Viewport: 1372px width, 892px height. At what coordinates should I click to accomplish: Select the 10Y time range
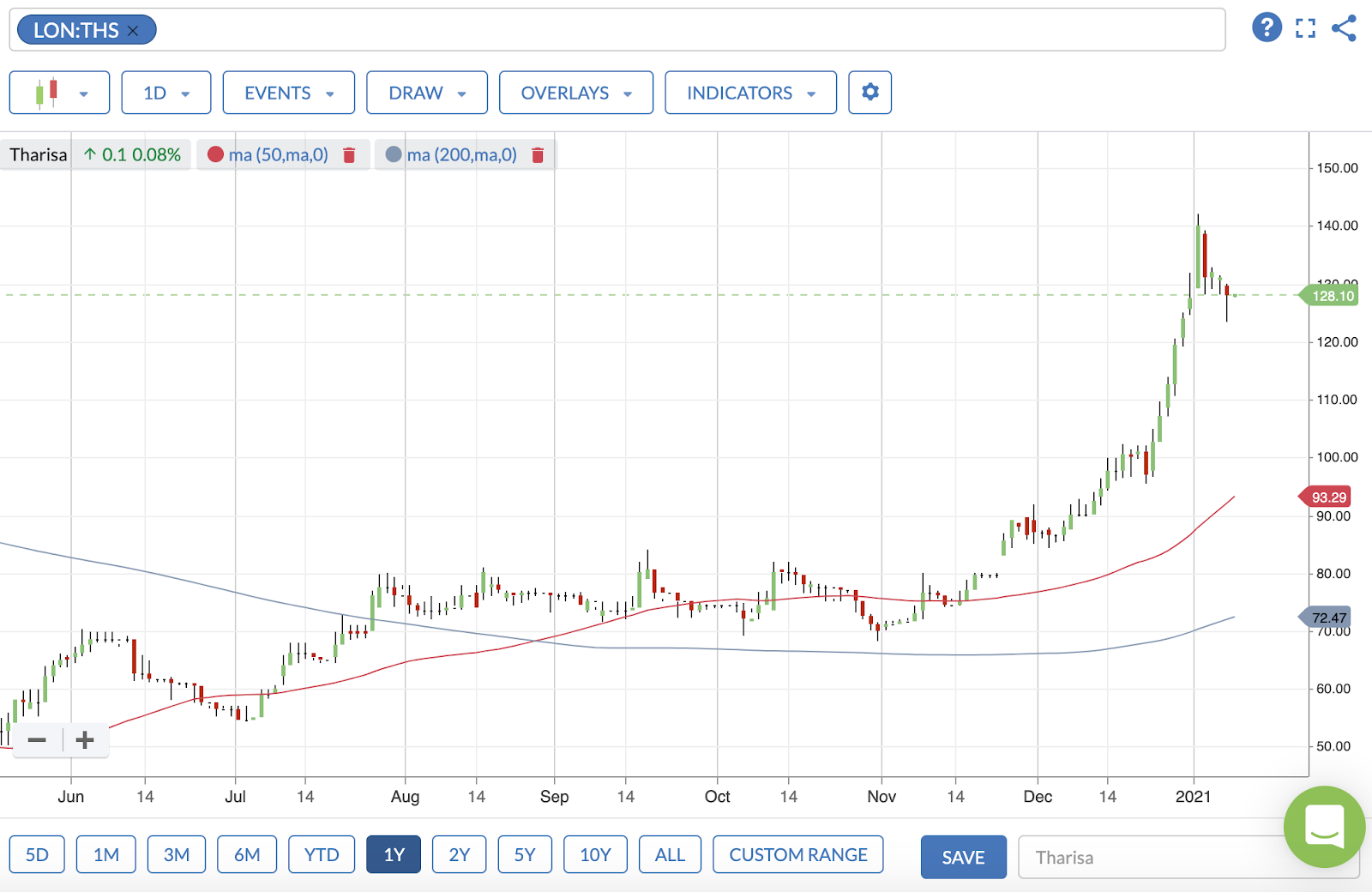pos(595,854)
